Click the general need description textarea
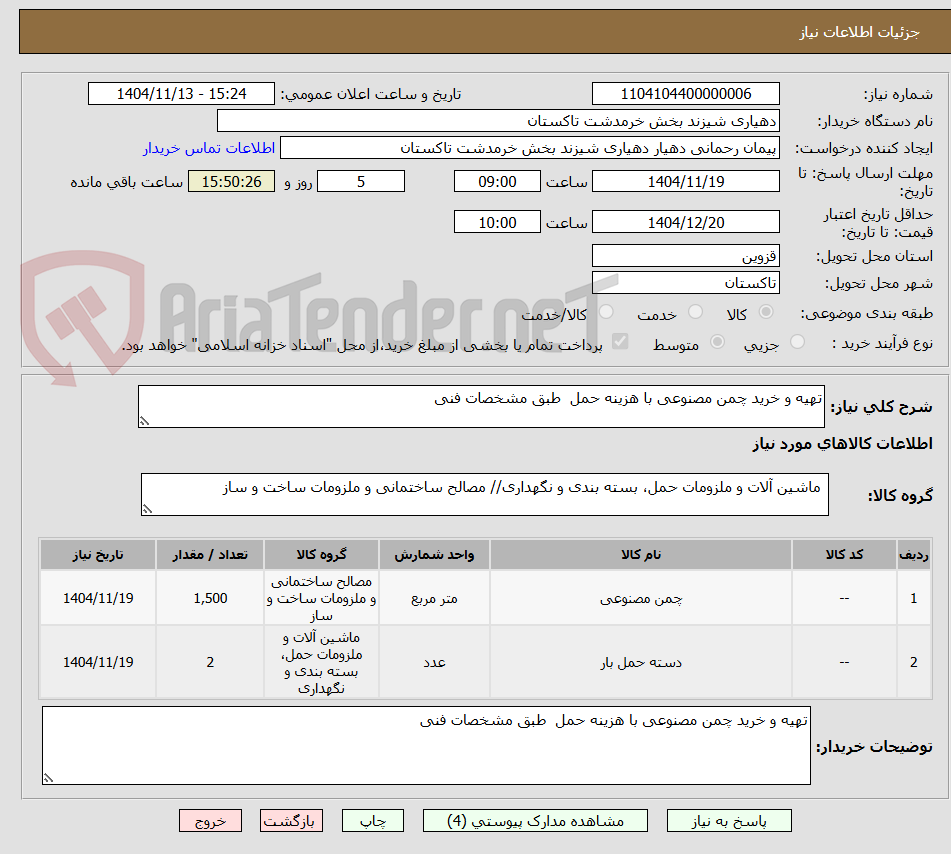 pos(481,406)
